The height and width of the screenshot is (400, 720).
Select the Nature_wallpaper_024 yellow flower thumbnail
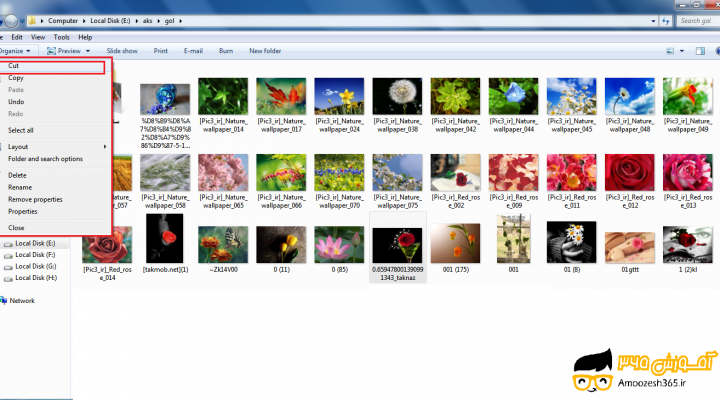tap(339, 96)
